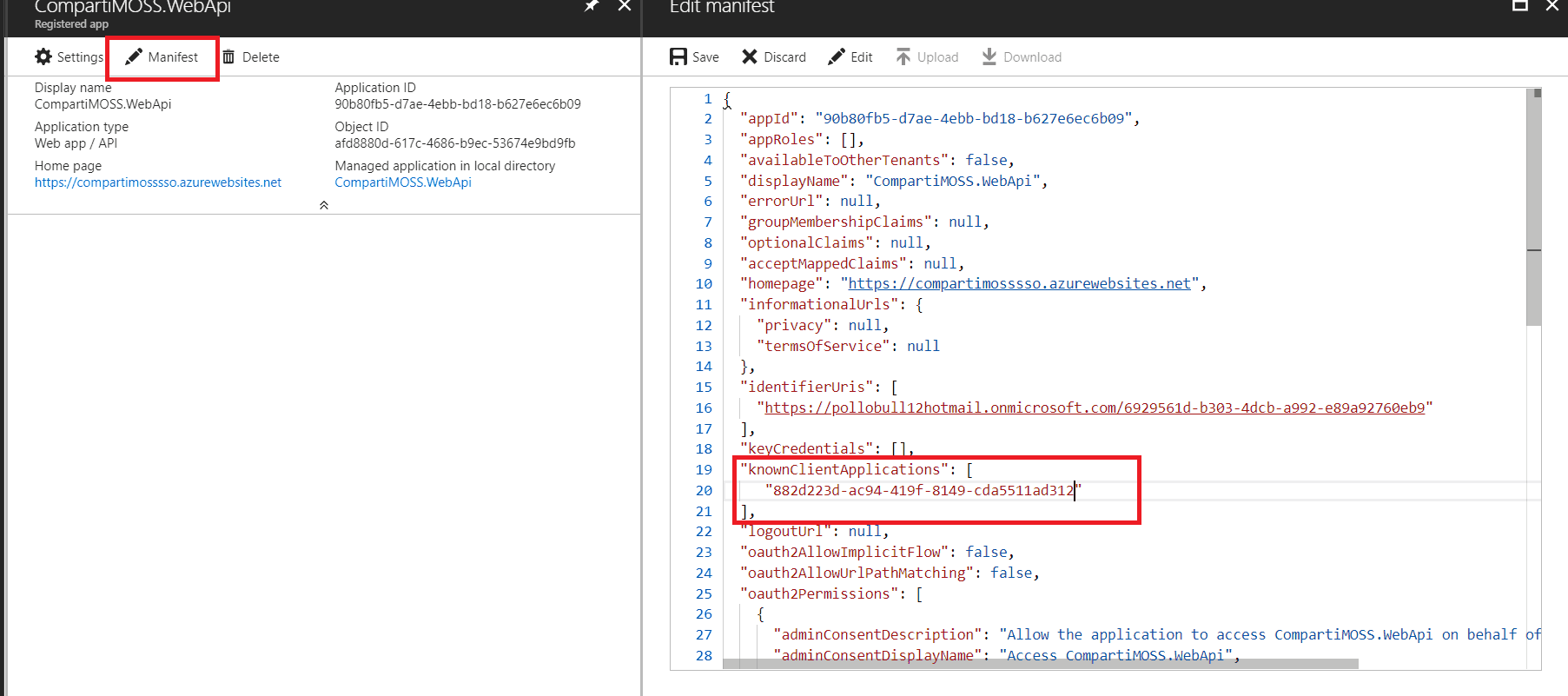Click the "knownClientApplications" key
The width and height of the screenshot is (1568, 696).
coord(844,470)
